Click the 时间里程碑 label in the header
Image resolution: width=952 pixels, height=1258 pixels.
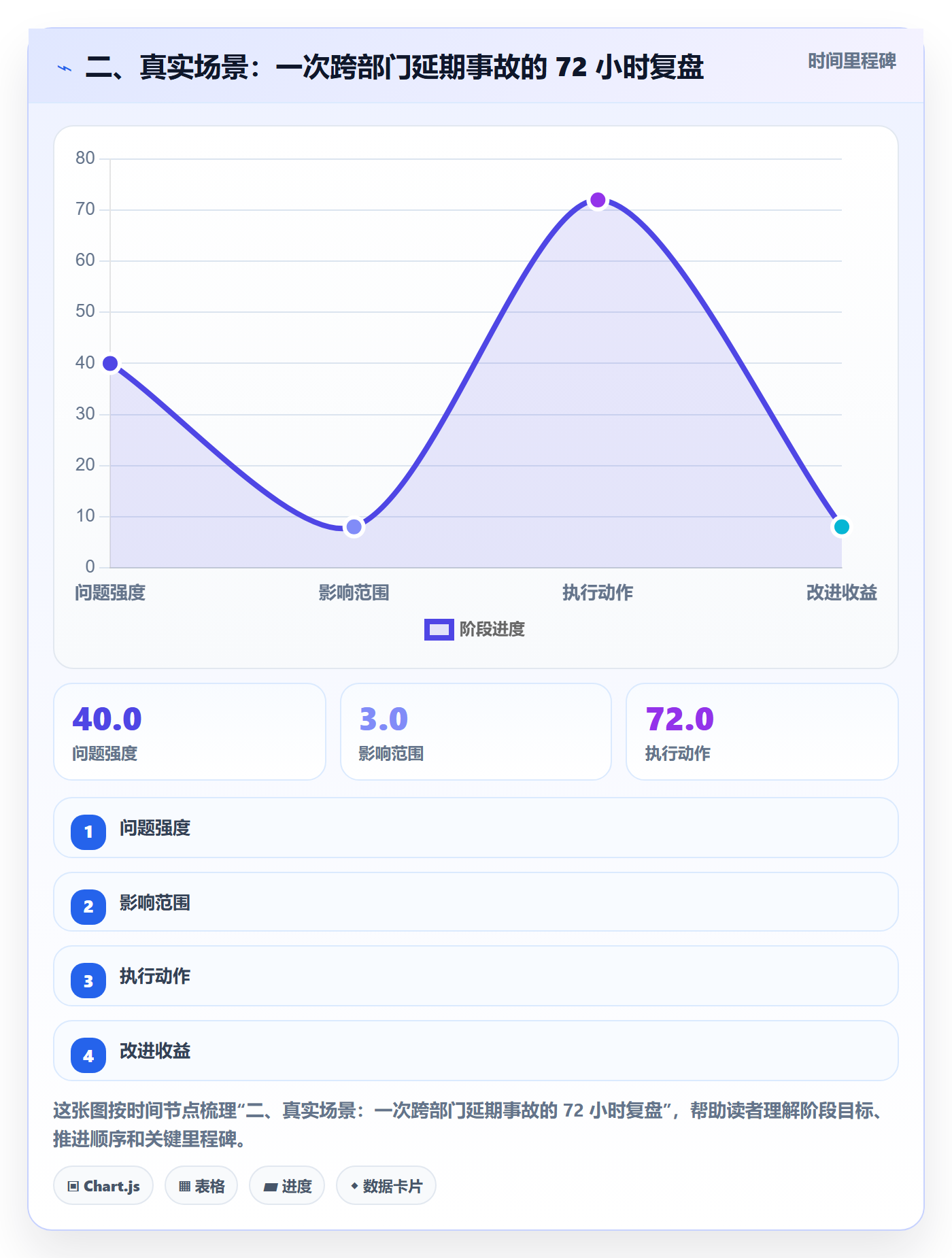[x=851, y=61]
